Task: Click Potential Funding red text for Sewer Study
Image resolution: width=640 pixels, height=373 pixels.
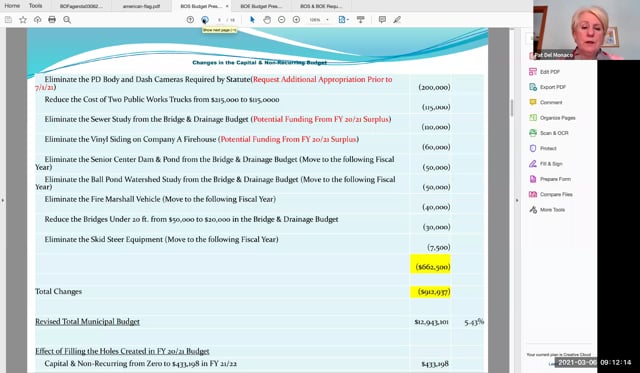Action: click(x=321, y=119)
